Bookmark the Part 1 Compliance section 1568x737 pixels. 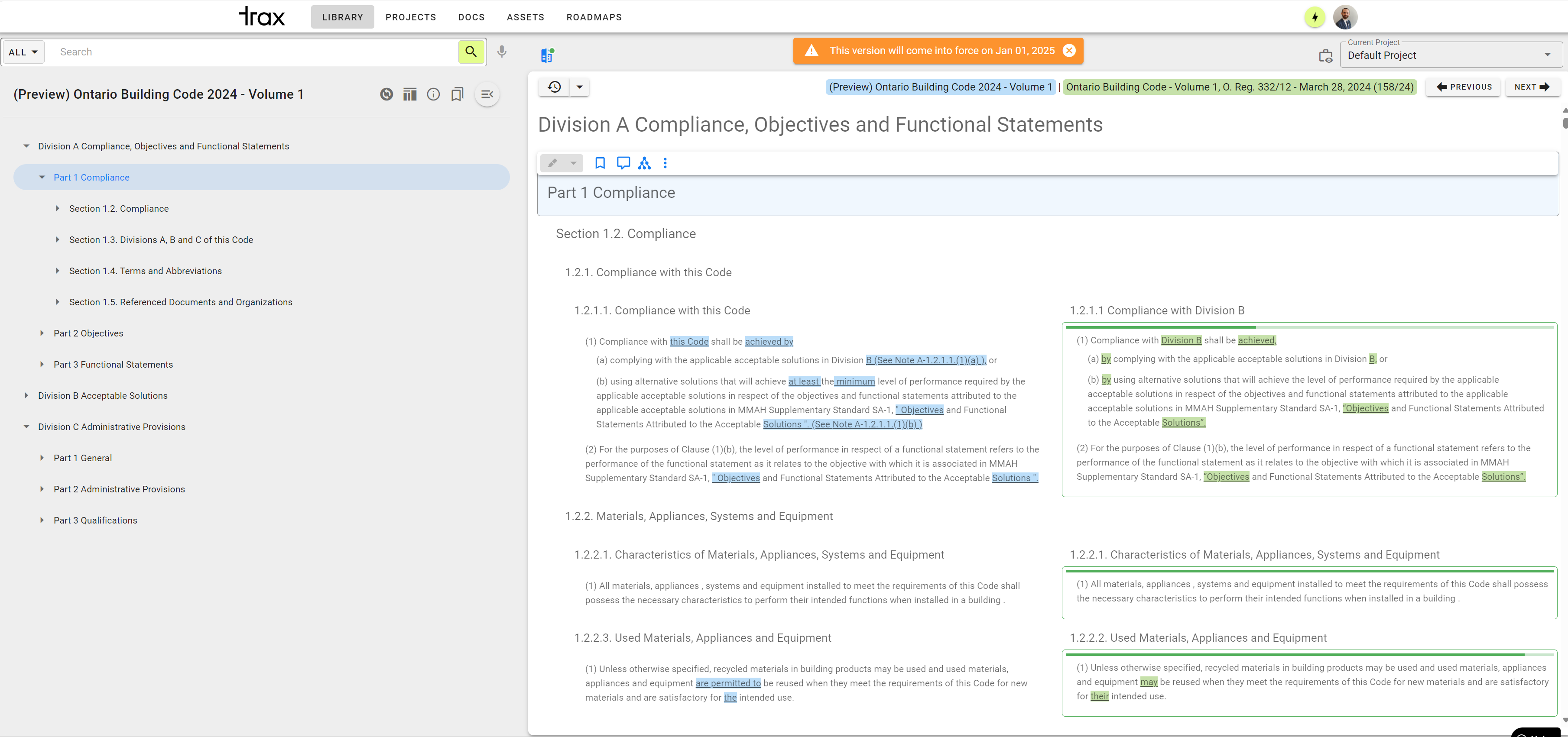pyautogui.click(x=600, y=163)
